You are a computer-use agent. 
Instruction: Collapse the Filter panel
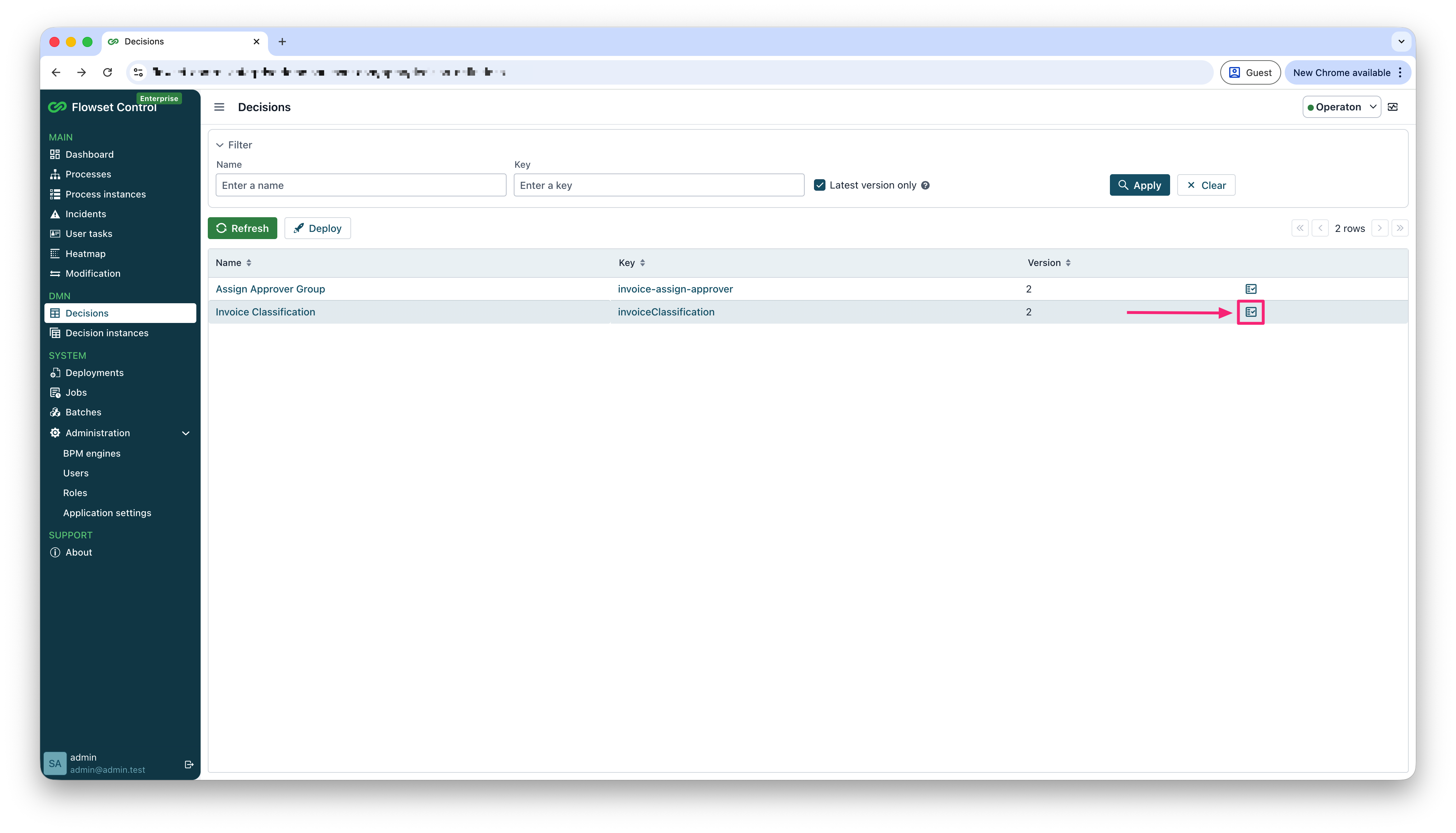[234, 145]
